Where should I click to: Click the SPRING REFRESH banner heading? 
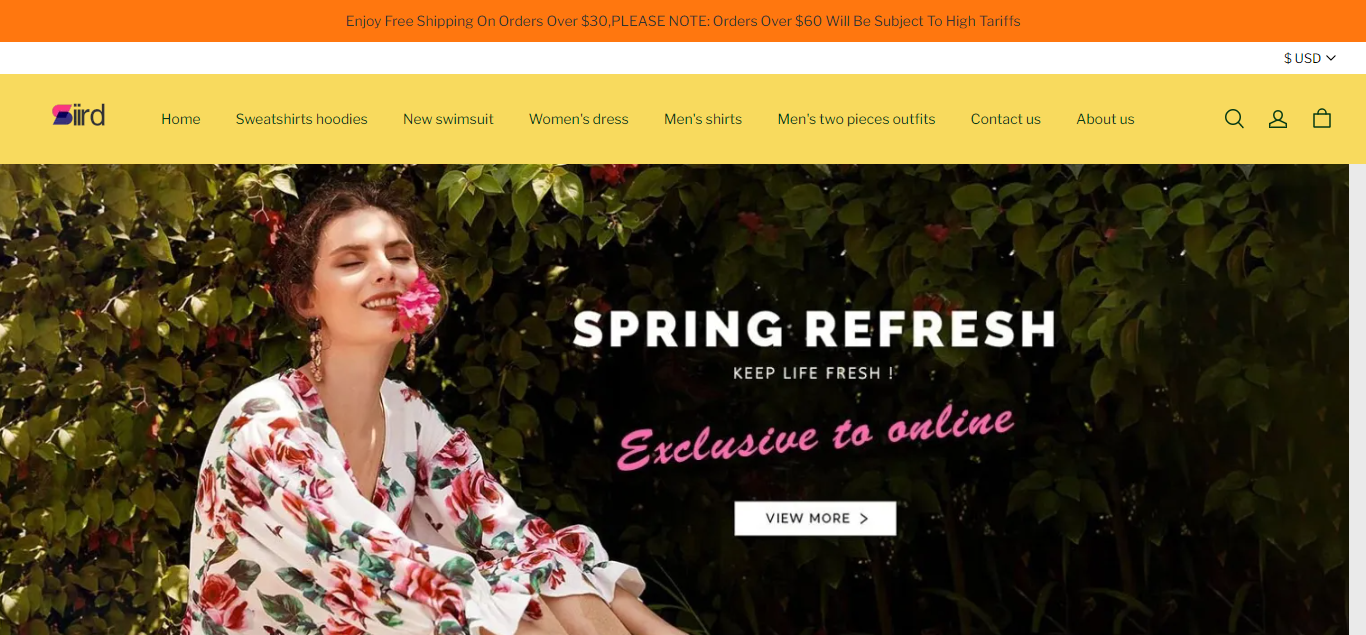tap(814, 329)
